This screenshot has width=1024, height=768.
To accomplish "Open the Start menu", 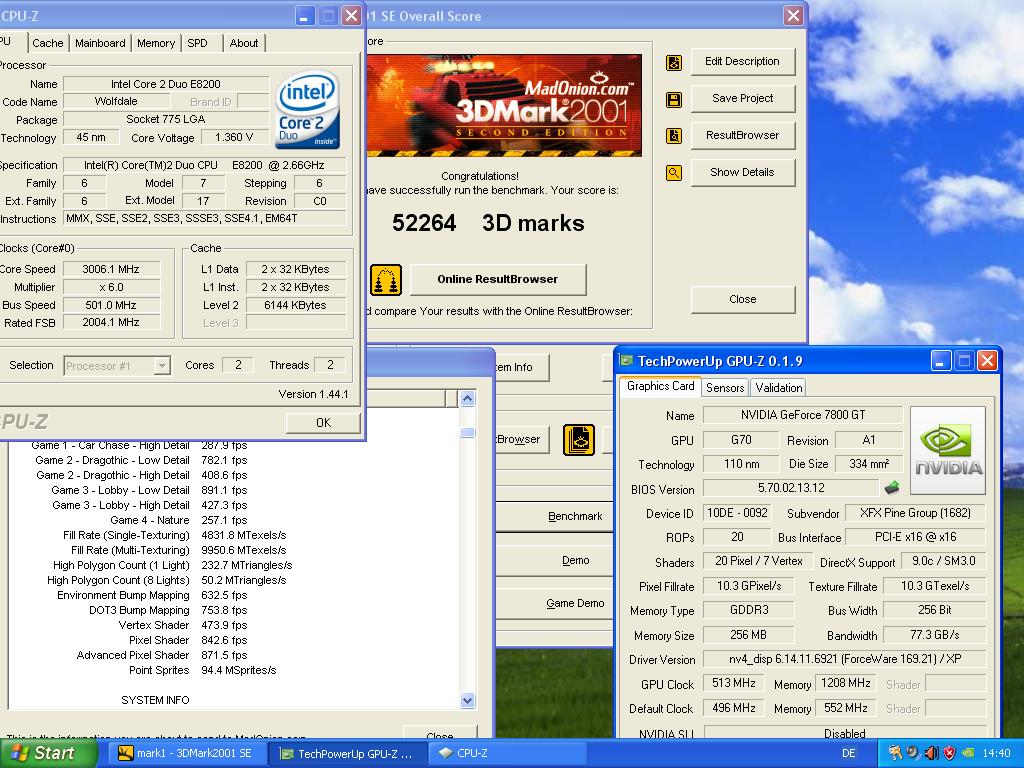I will pyautogui.click(x=48, y=753).
